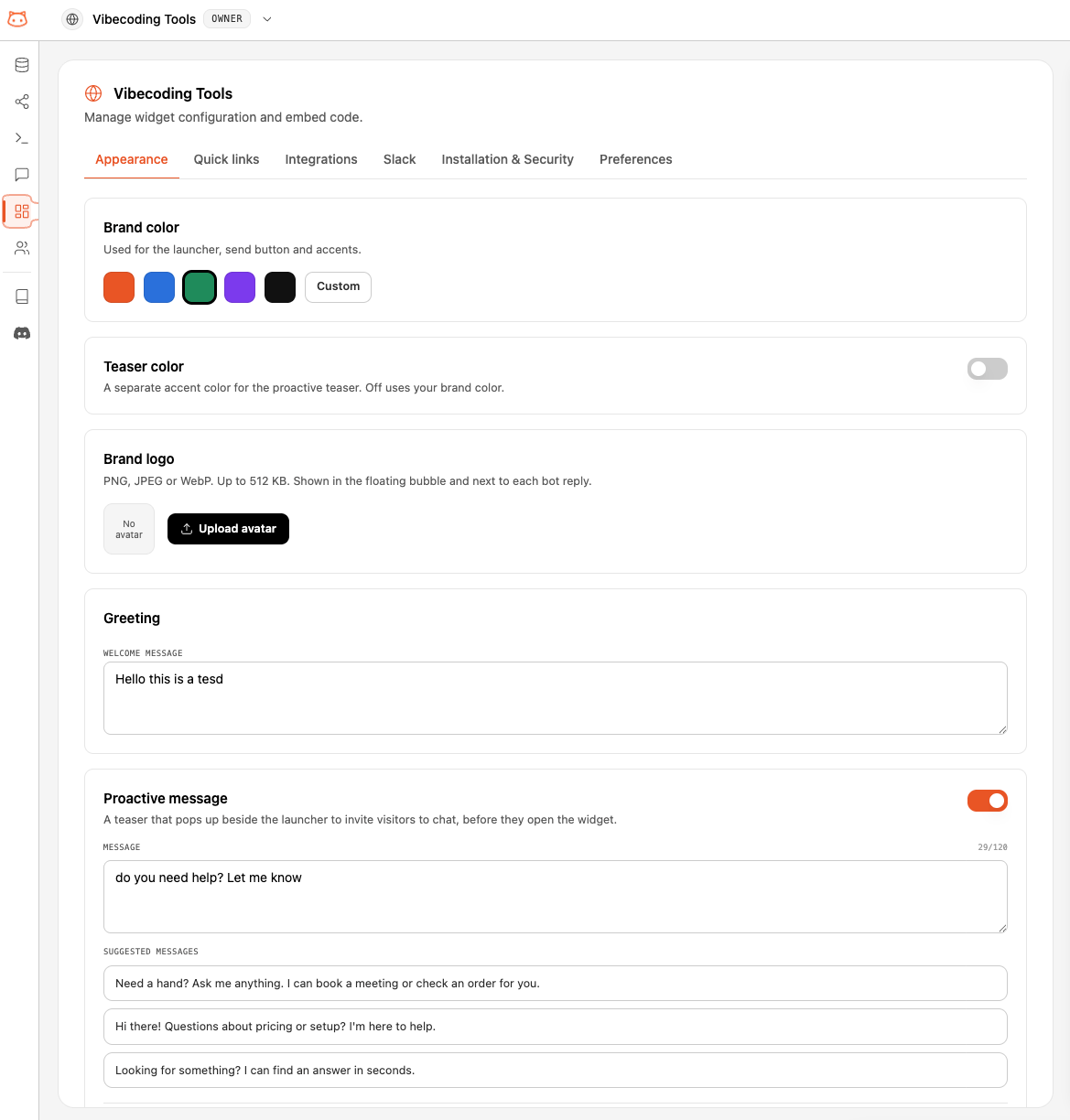Click the 'Brand color' section heading
Viewport: 1070px width, 1120px height.
coord(141,227)
